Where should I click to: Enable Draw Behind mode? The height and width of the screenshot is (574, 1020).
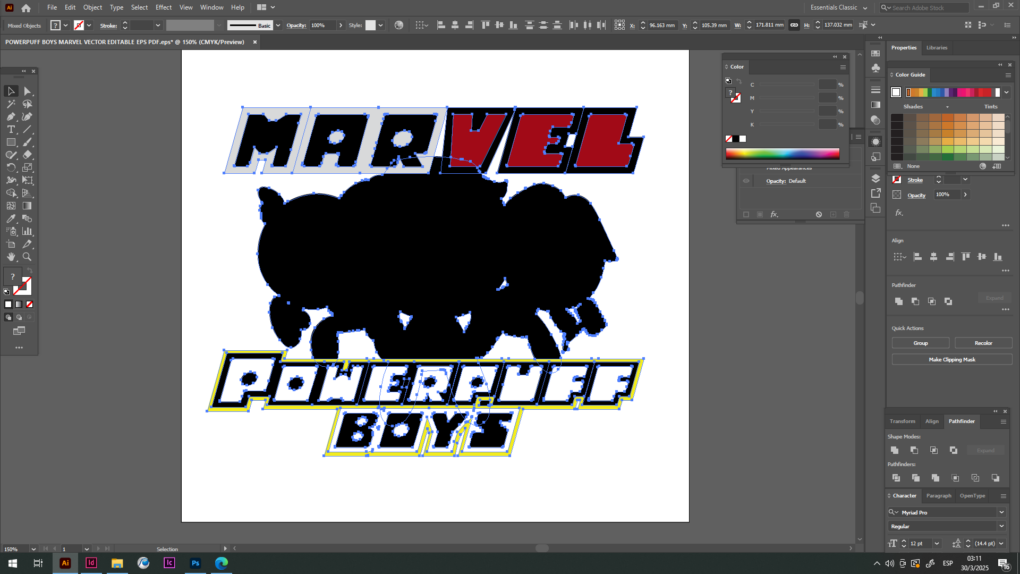(19, 318)
